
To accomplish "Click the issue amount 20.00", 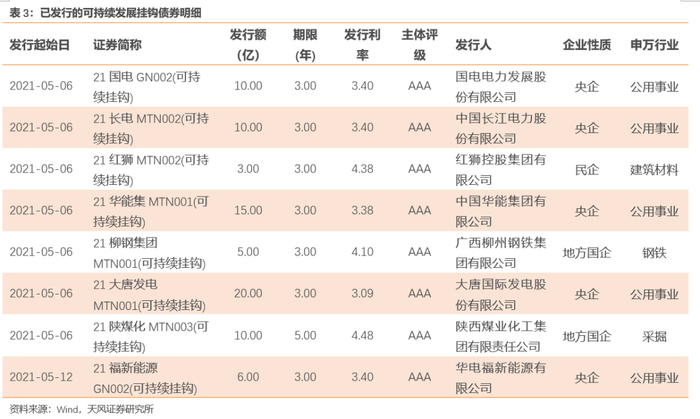I will coord(248,293).
